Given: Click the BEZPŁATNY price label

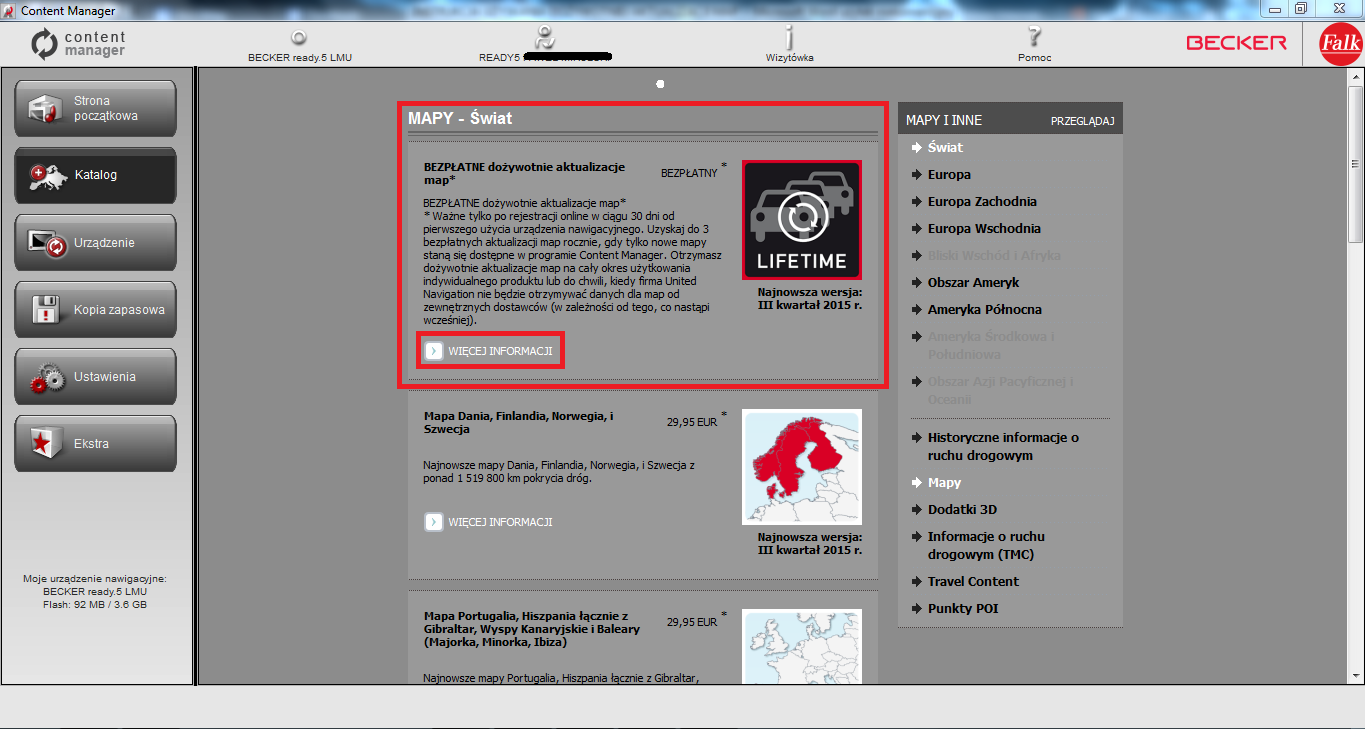Looking at the screenshot, I should 689,173.
